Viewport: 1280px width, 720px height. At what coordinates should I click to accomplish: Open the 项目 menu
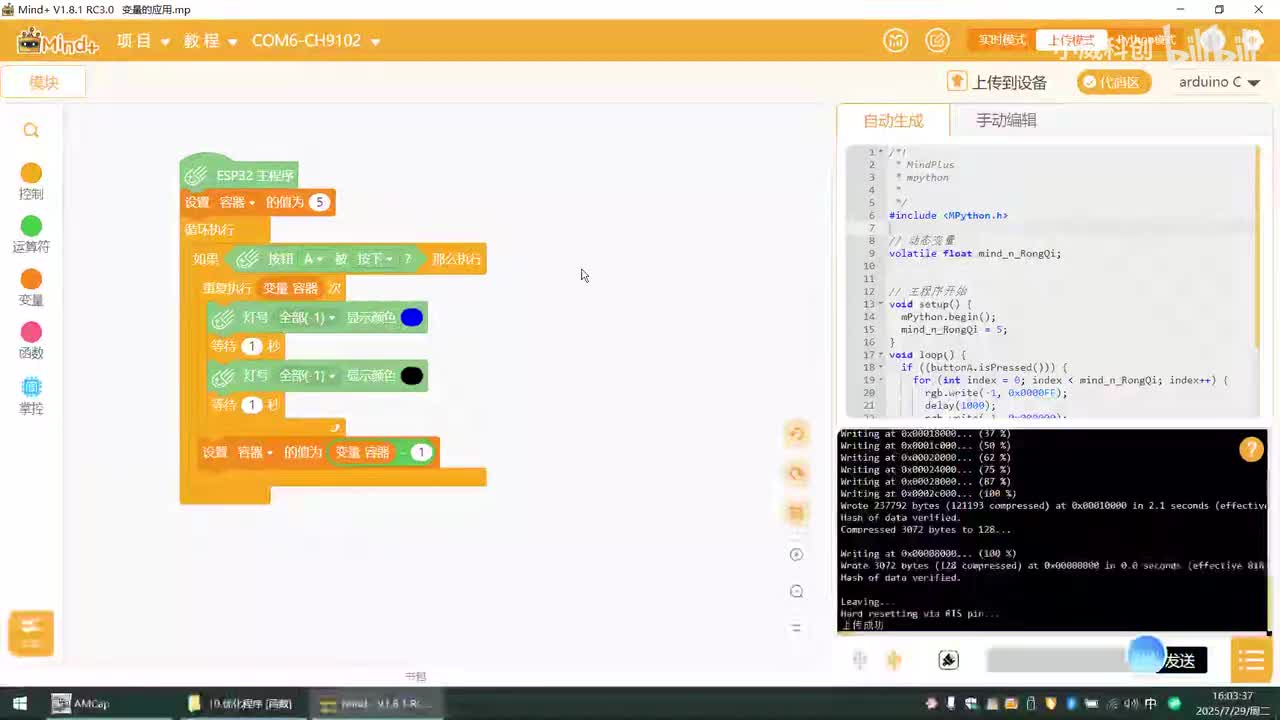click(143, 41)
